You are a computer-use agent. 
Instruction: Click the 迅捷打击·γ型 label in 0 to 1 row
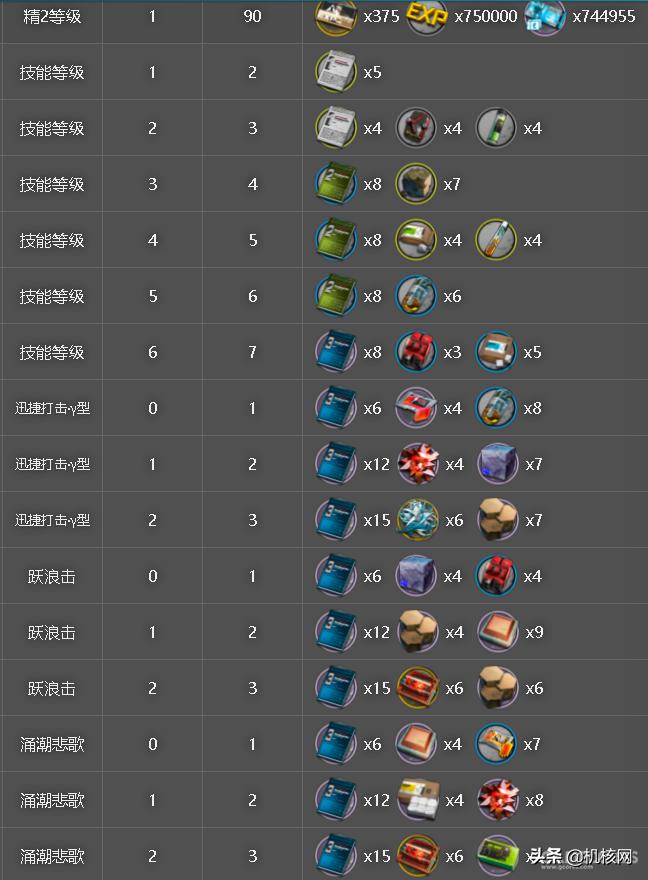52,408
